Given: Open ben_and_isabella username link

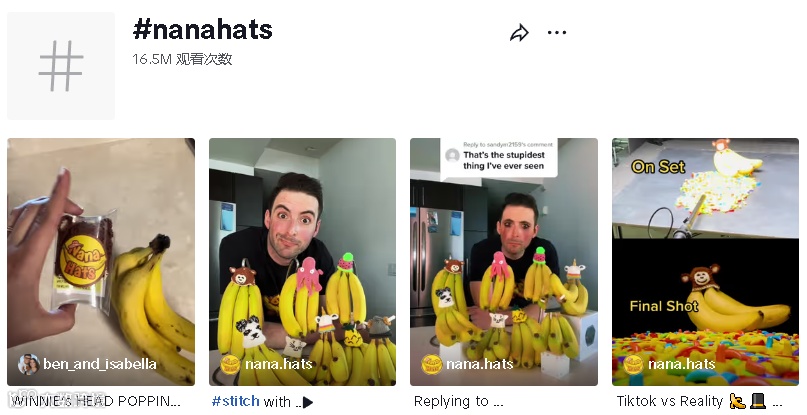Looking at the screenshot, I should pyautogui.click(x=100, y=364).
